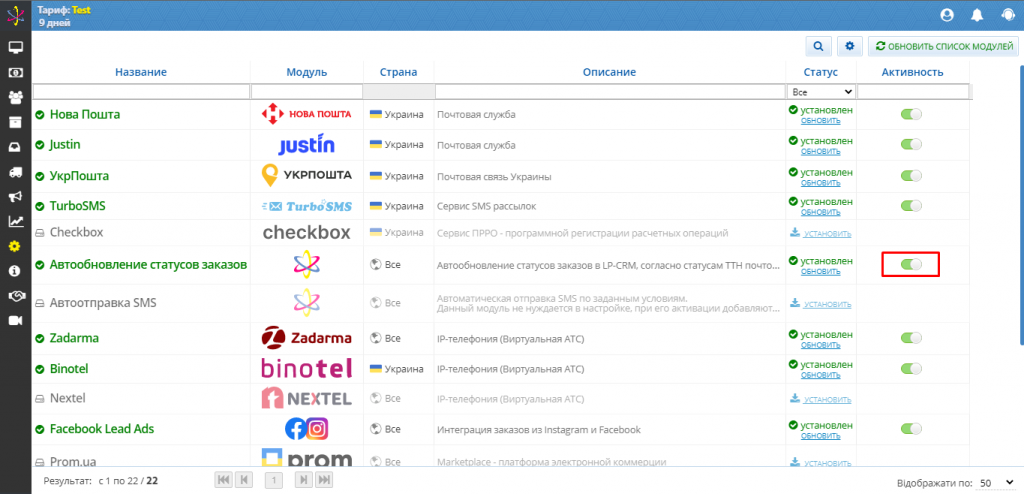Viewport: 1024px width, 494px height.
Task: Click the gear button next to the search button
Action: tap(850, 46)
